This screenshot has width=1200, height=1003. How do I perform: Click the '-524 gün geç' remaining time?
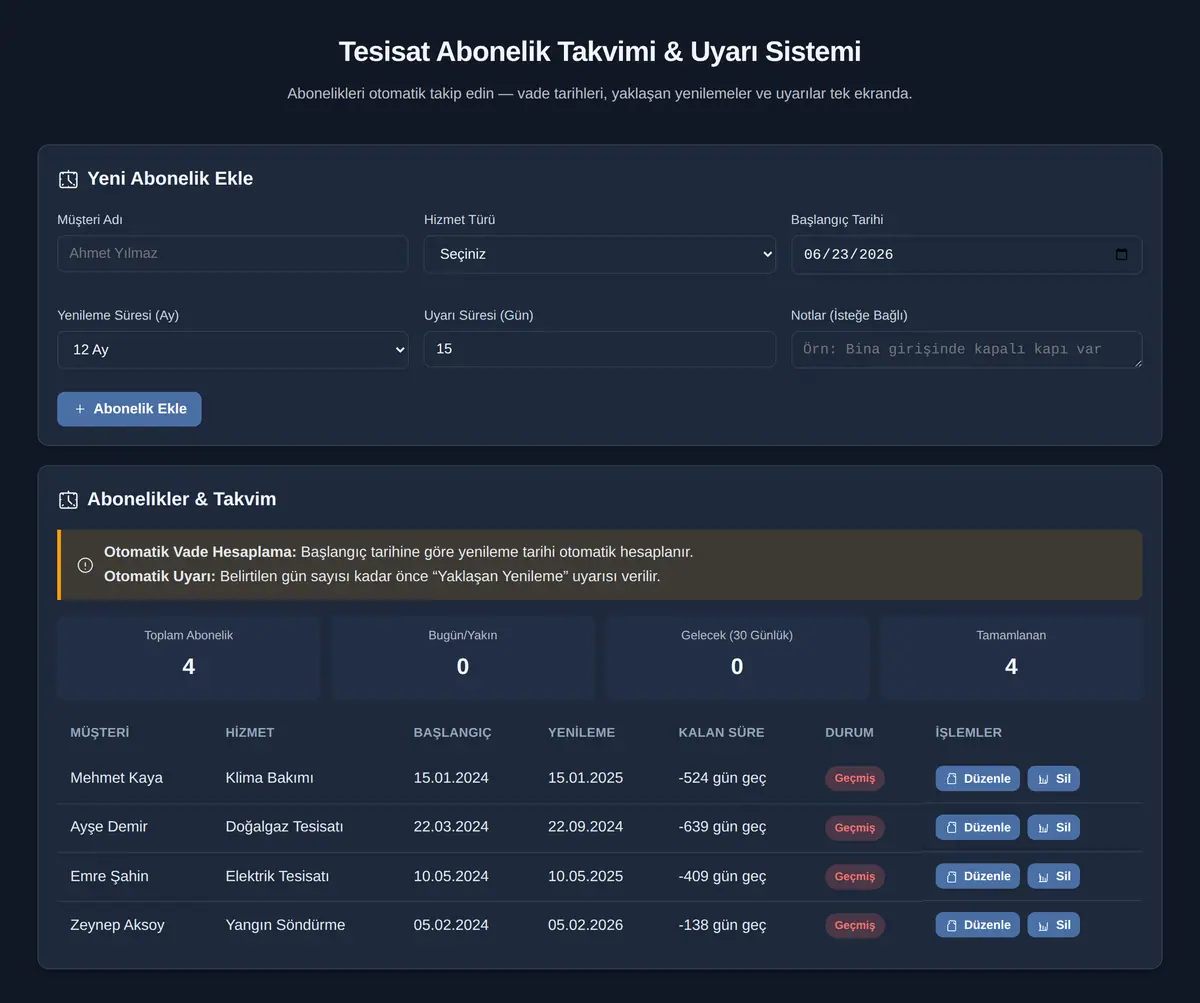coord(722,778)
